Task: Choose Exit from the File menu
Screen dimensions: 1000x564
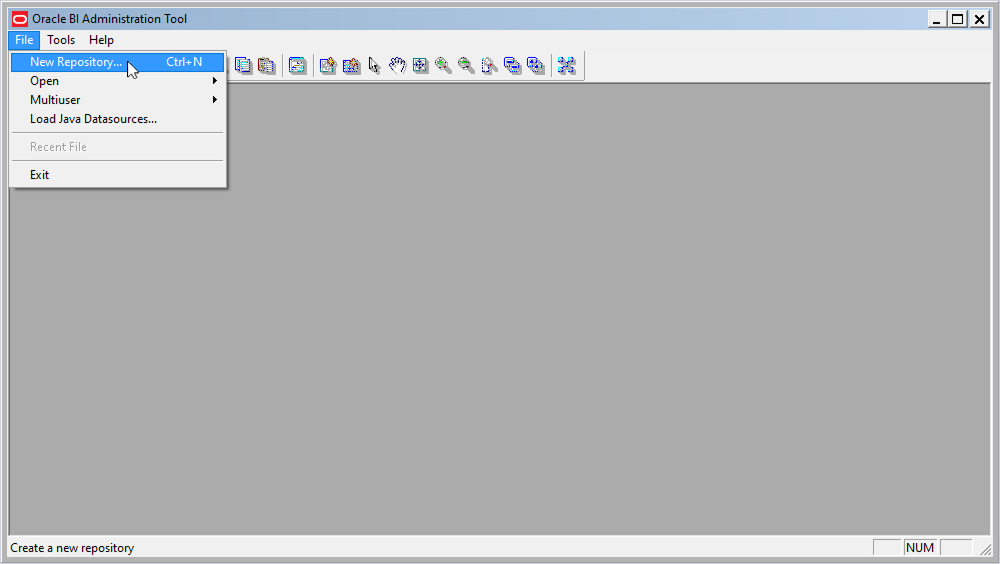Action: [x=117, y=175]
